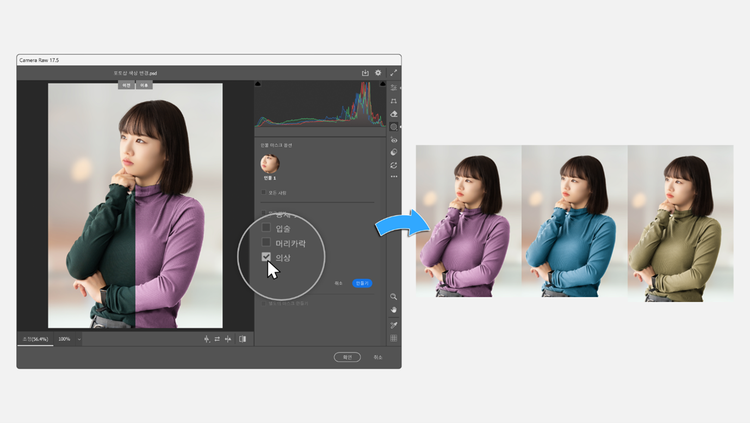The height and width of the screenshot is (423, 750).
Task: Select the Color Sampler eyedropper tool
Action: click(393, 325)
